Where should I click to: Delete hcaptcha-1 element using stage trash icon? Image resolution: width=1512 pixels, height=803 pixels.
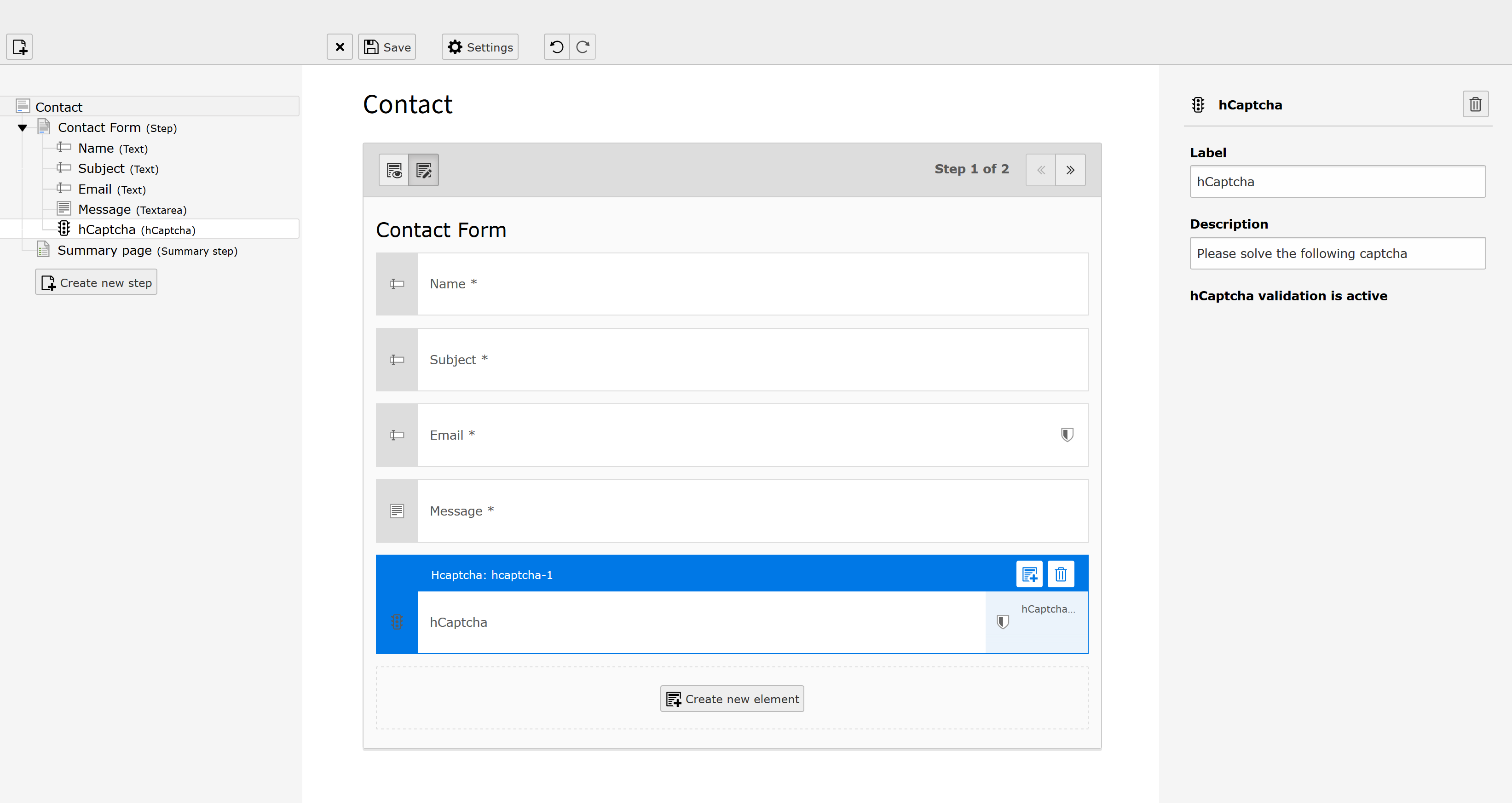coord(1061,574)
